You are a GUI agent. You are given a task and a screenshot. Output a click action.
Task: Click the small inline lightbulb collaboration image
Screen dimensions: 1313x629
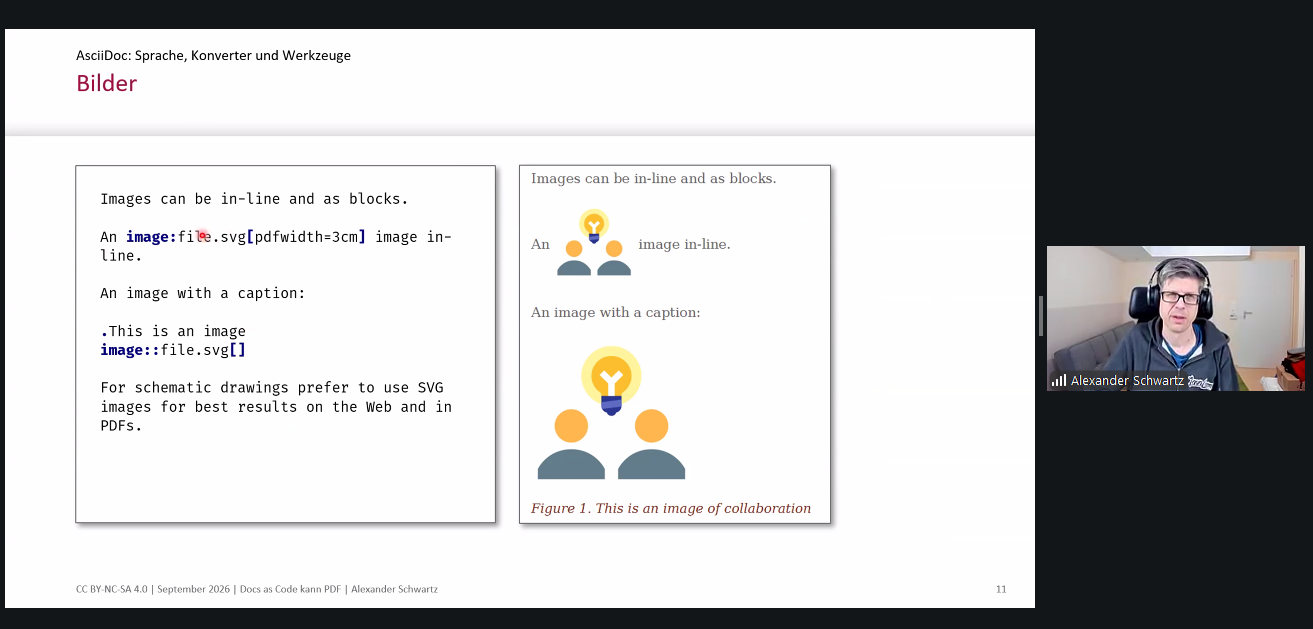(594, 242)
